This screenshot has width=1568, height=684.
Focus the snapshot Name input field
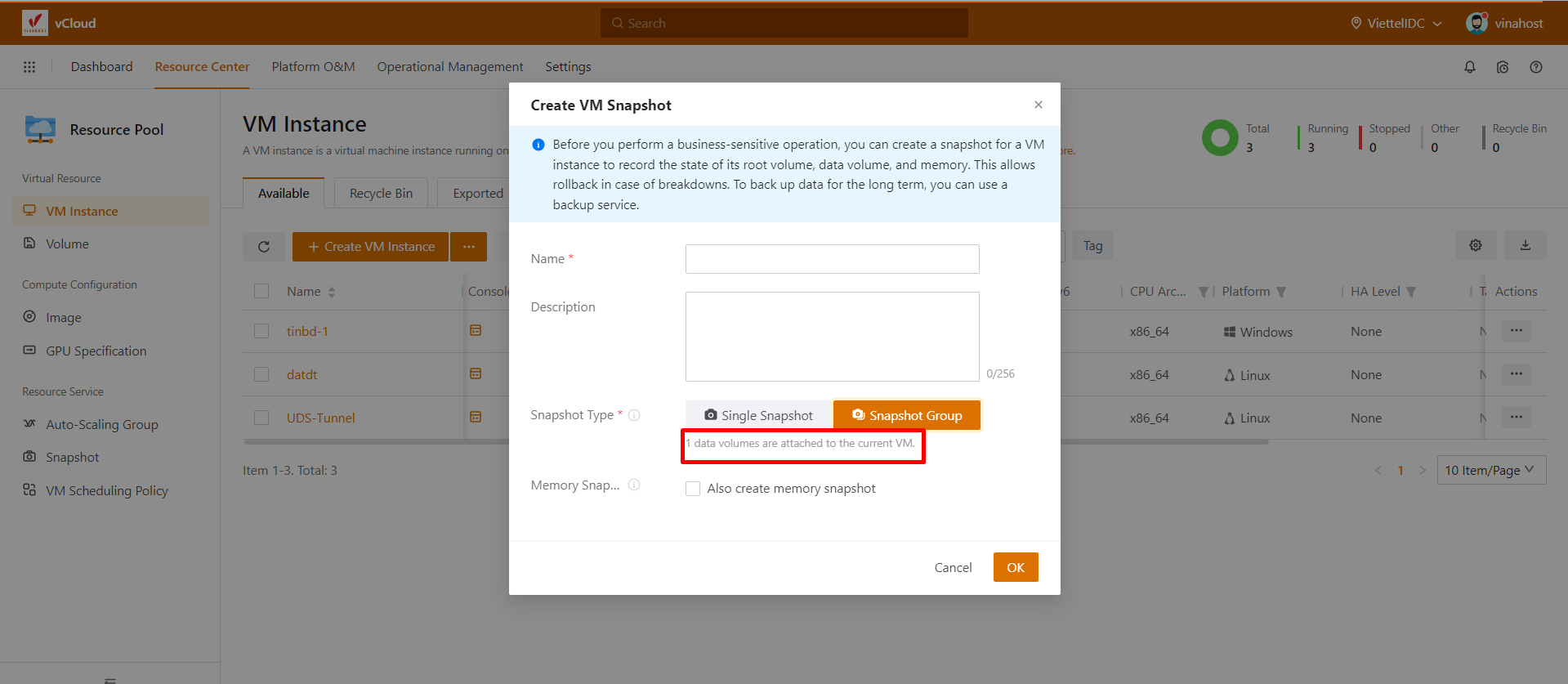(x=832, y=259)
